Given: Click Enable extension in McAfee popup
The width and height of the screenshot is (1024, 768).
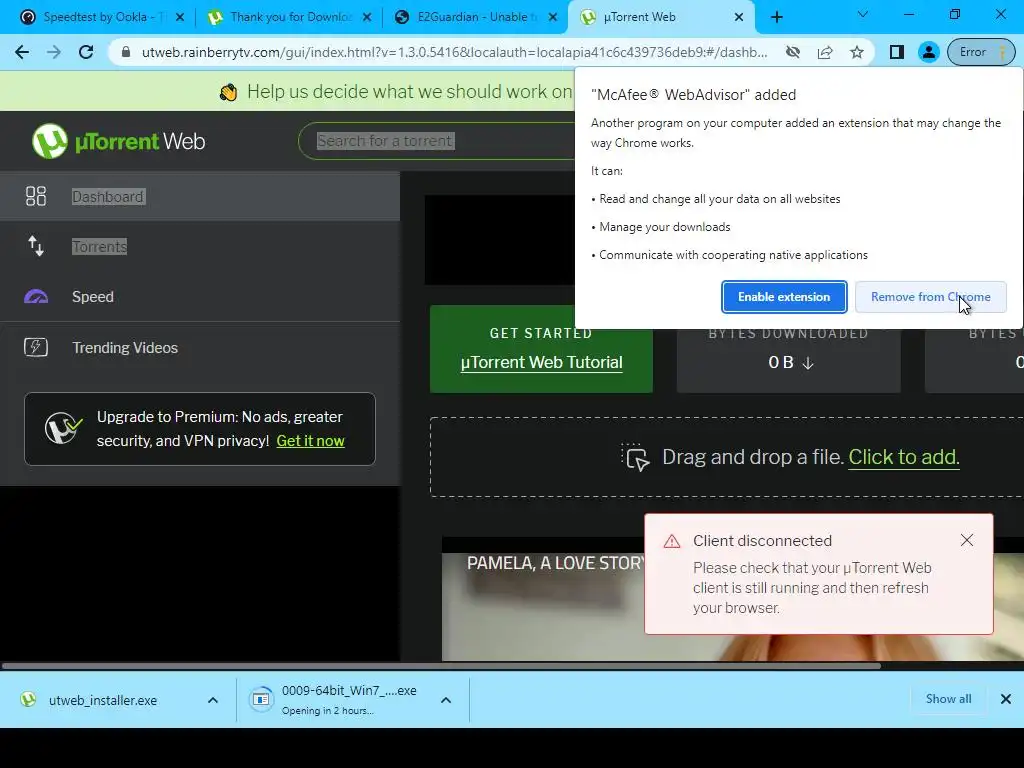Looking at the screenshot, I should coord(784,297).
